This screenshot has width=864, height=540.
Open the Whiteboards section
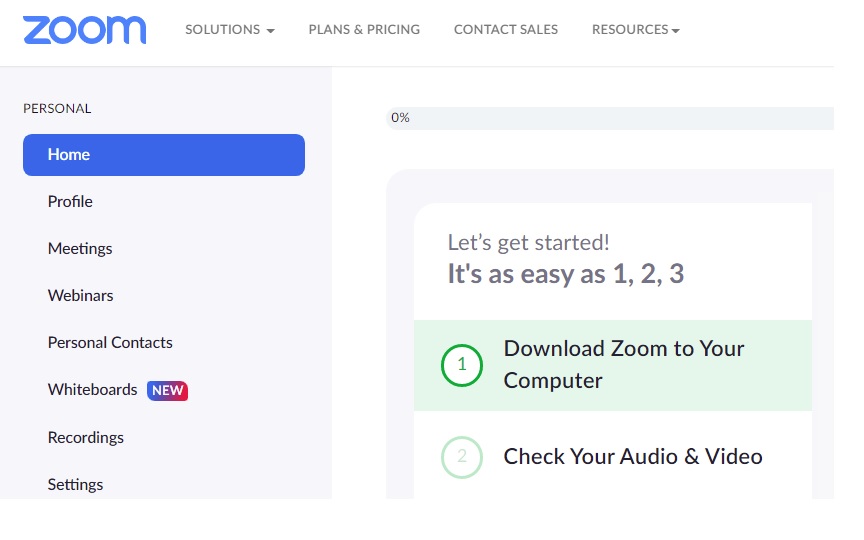tap(93, 390)
